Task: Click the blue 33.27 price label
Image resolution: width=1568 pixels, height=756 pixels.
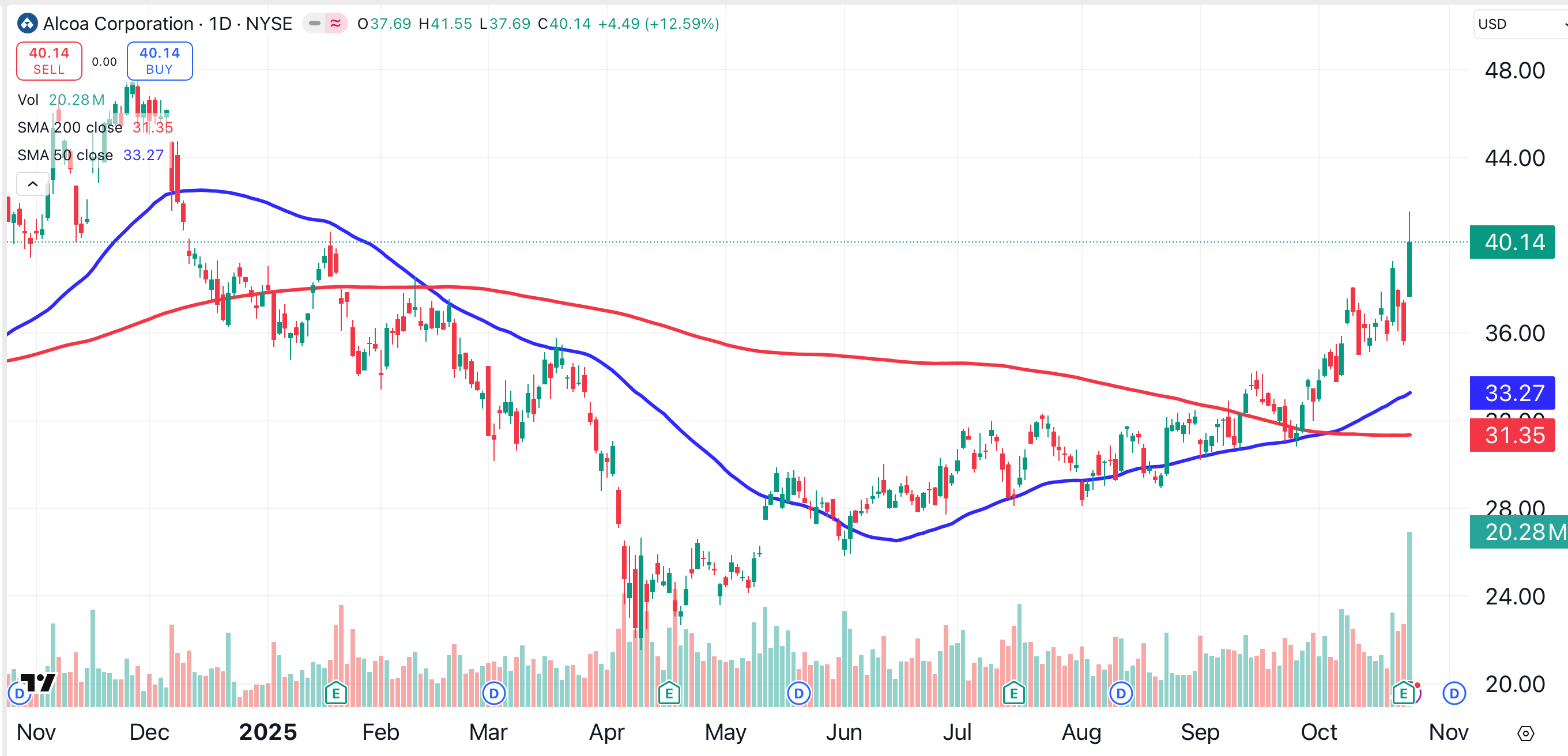Action: 1512,393
